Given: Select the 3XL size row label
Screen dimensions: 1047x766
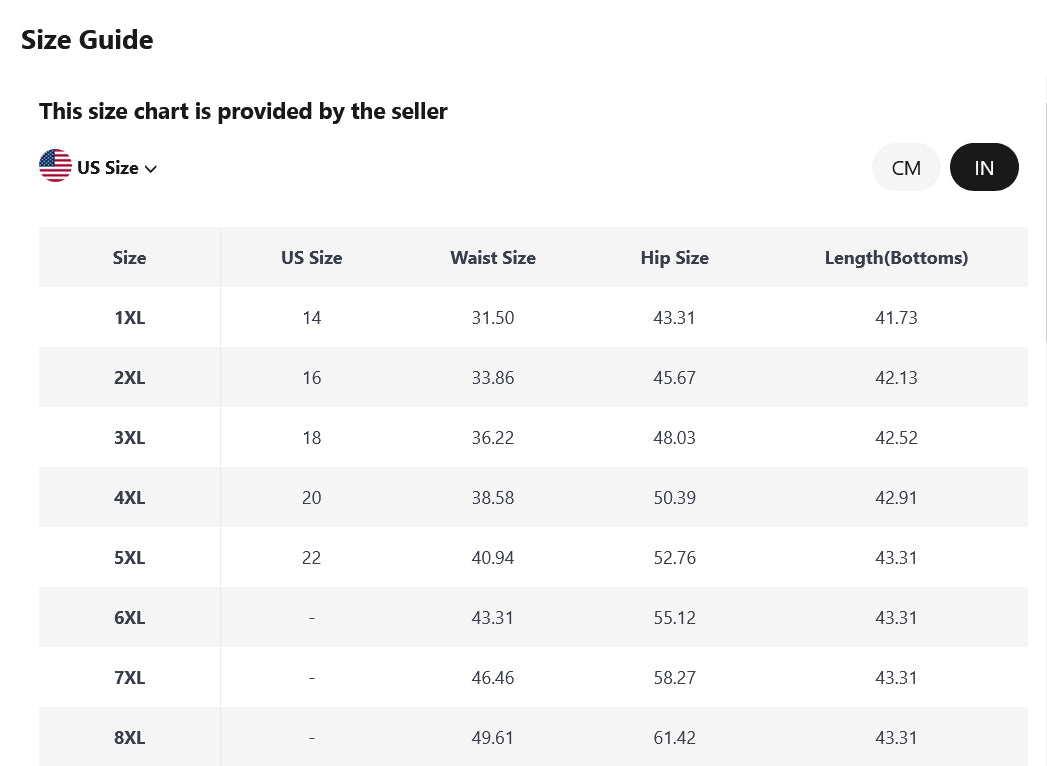Looking at the screenshot, I should (130, 438).
